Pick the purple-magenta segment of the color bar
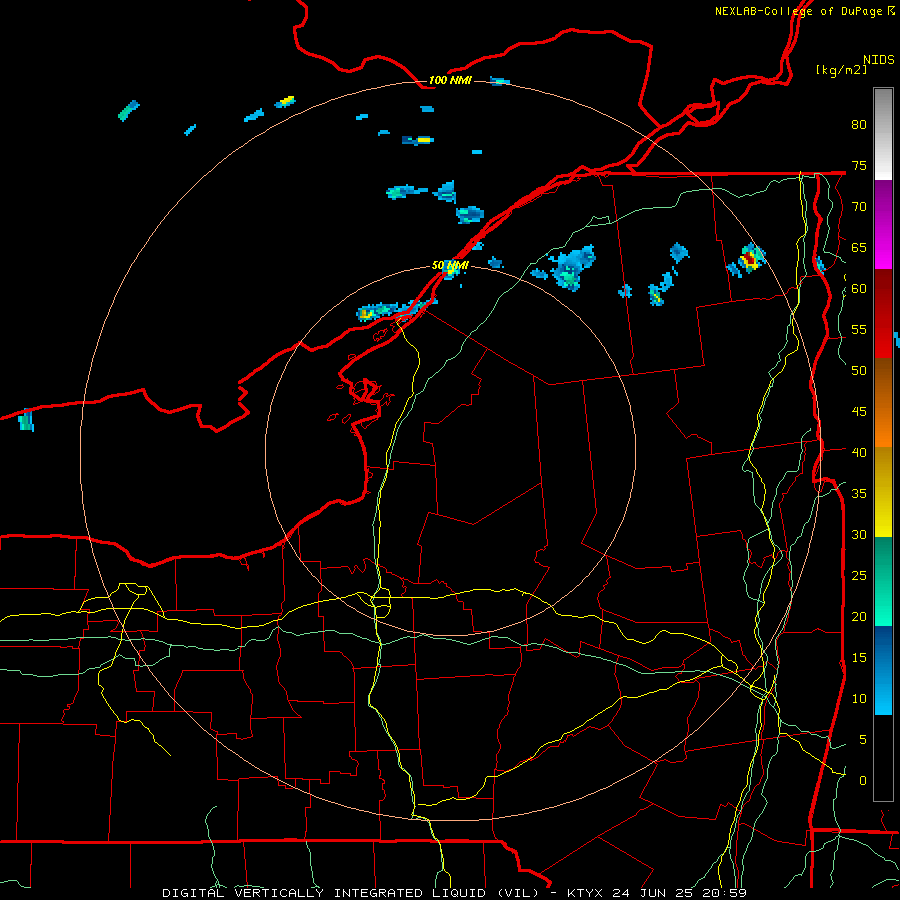 883,225
